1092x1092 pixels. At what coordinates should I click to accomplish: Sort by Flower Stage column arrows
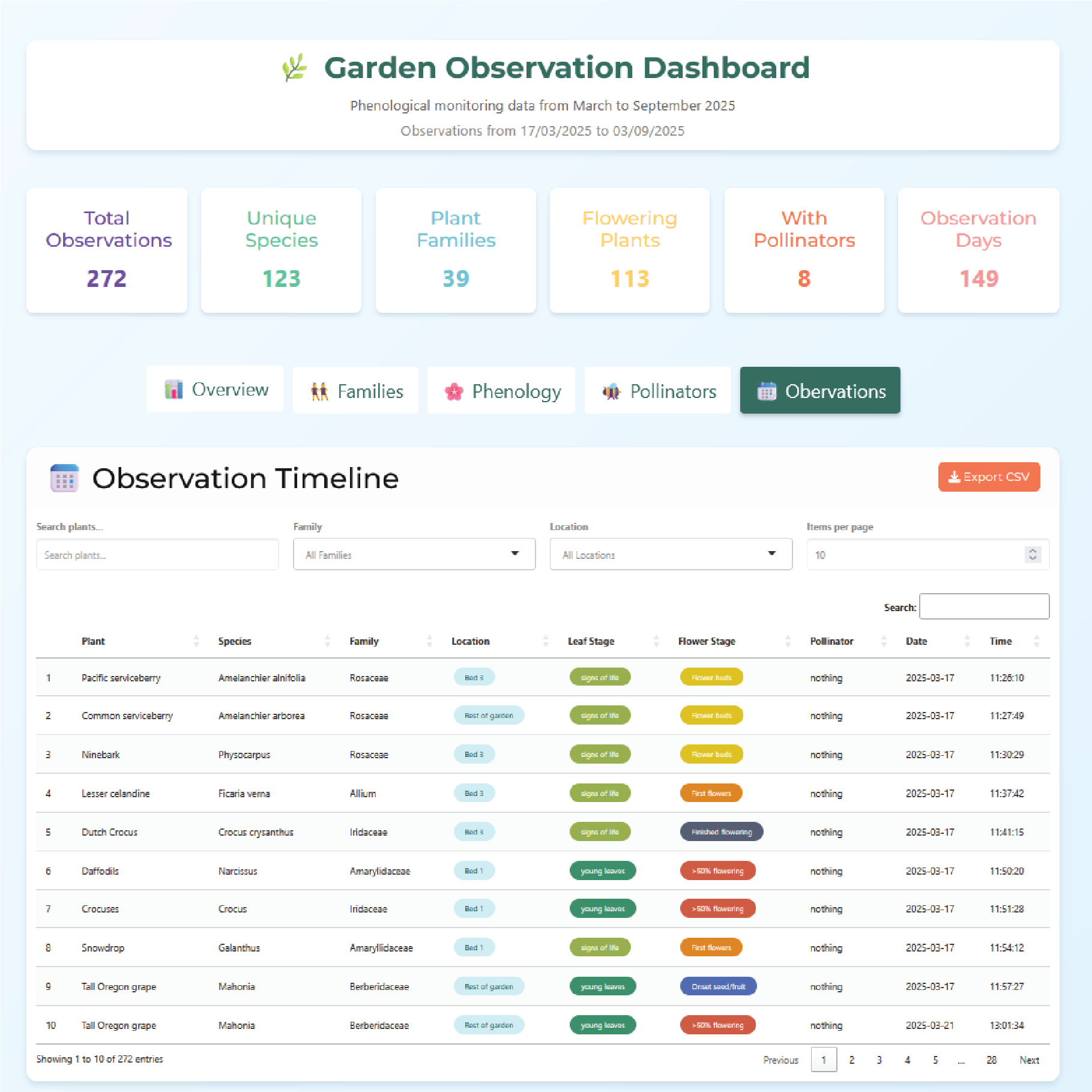point(788,641)
